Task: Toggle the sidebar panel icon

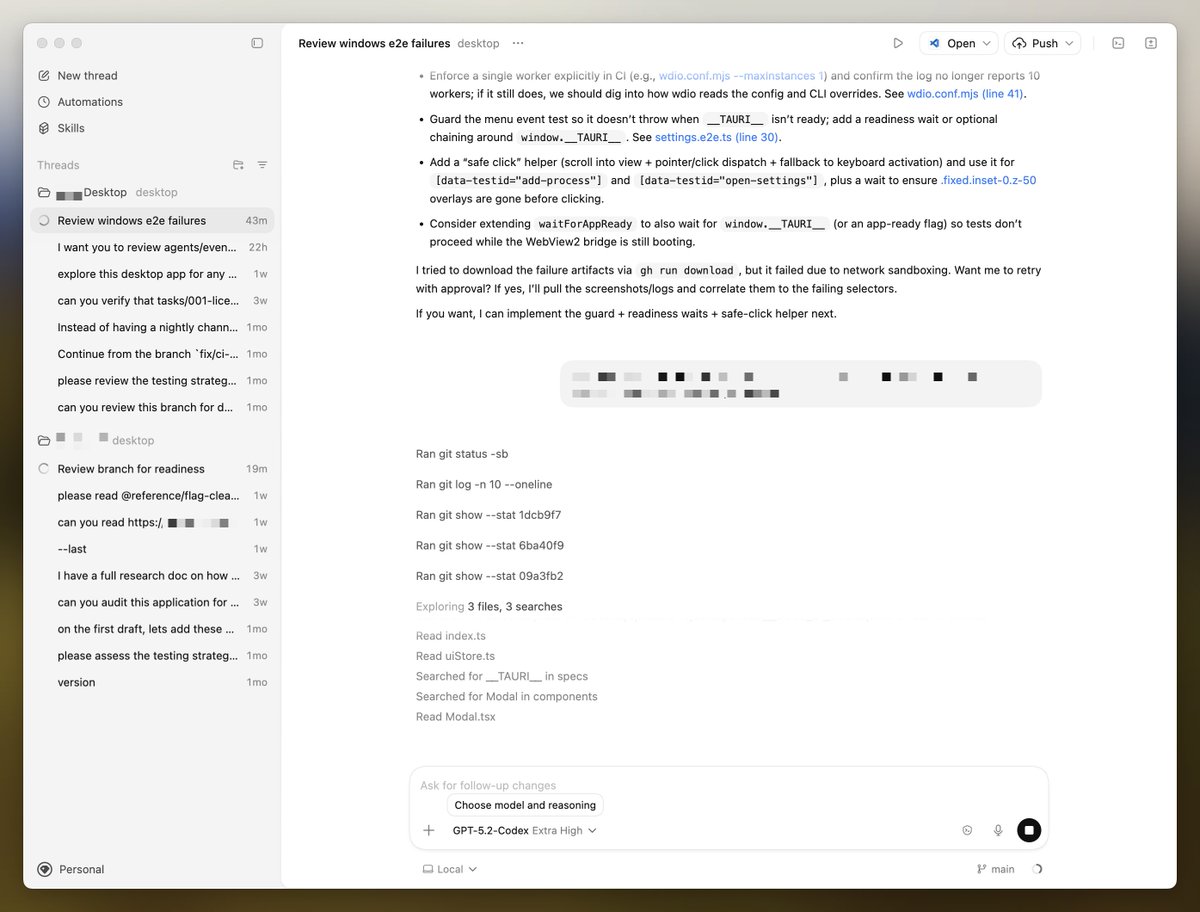Action: pyautogui.click(x=257, y=43)
